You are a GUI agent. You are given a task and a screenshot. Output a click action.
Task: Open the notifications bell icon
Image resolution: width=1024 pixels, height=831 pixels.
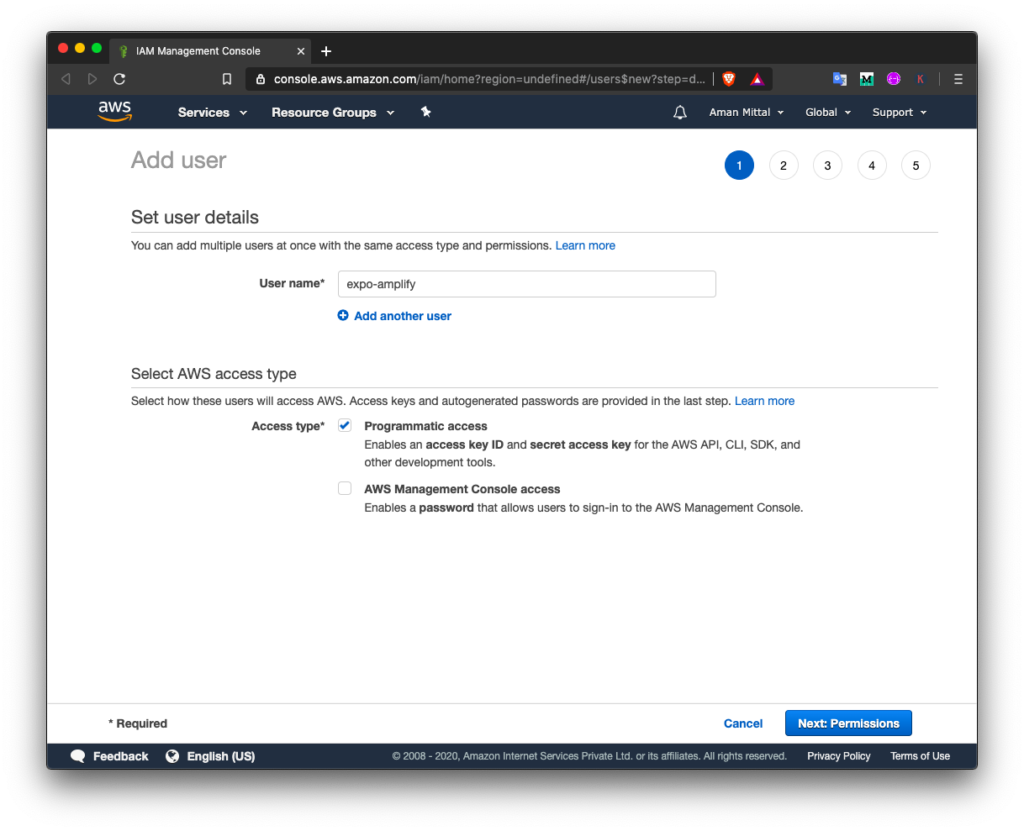[680, 112]
